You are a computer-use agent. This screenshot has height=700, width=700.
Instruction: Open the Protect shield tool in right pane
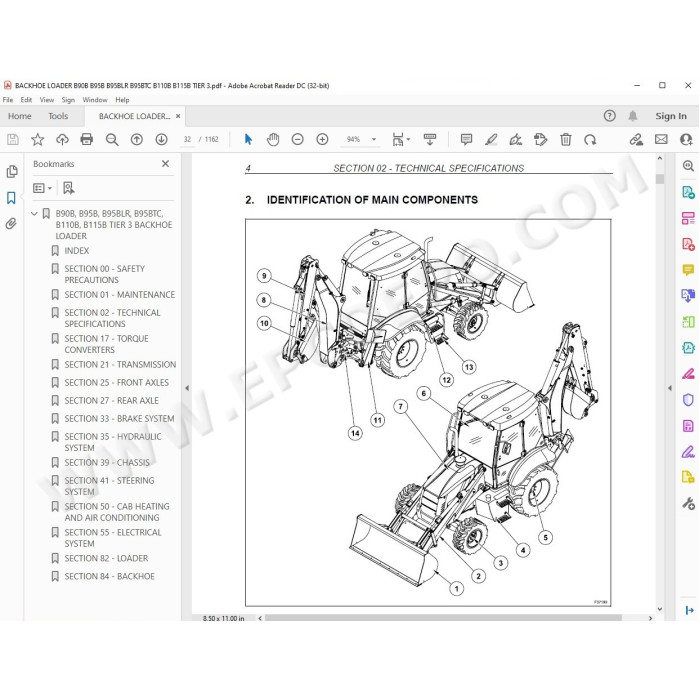click(688, 400)
